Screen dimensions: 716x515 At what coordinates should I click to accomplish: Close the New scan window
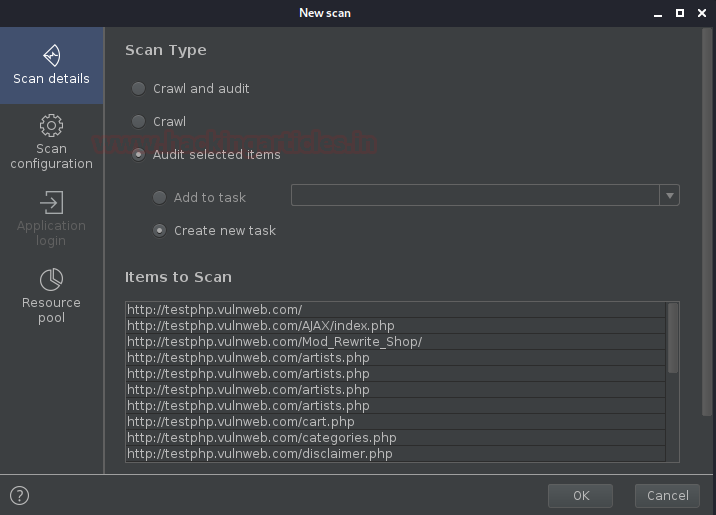click(702, 13)
